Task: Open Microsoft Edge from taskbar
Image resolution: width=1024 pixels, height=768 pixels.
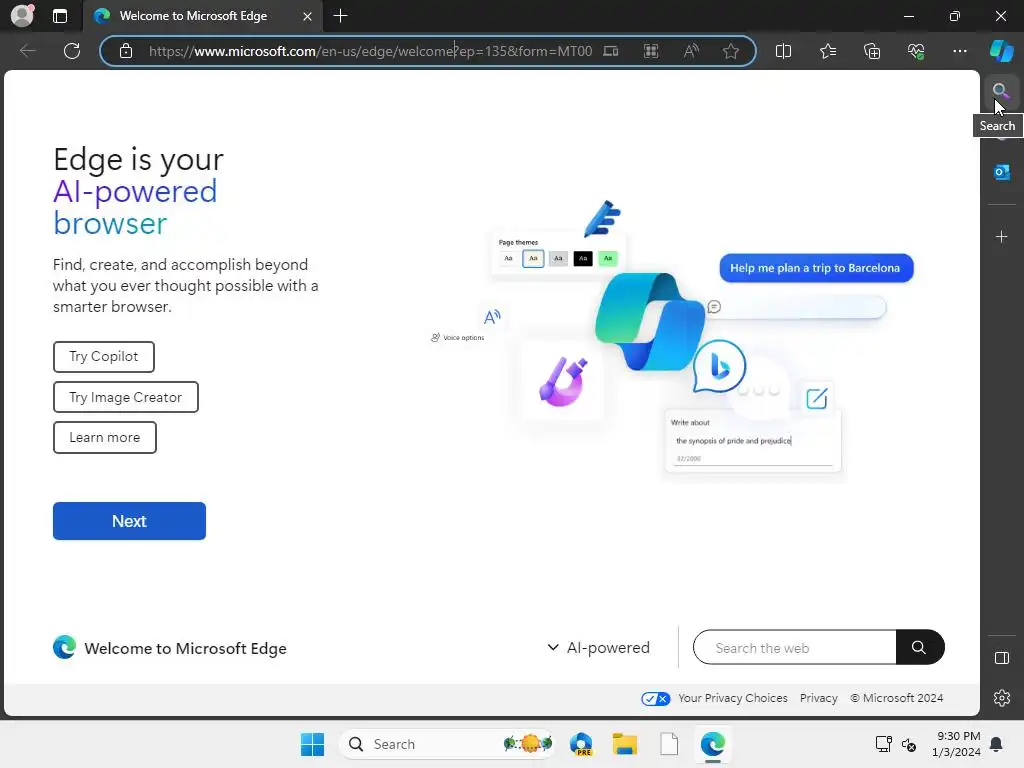Action: tap(712, 744)
